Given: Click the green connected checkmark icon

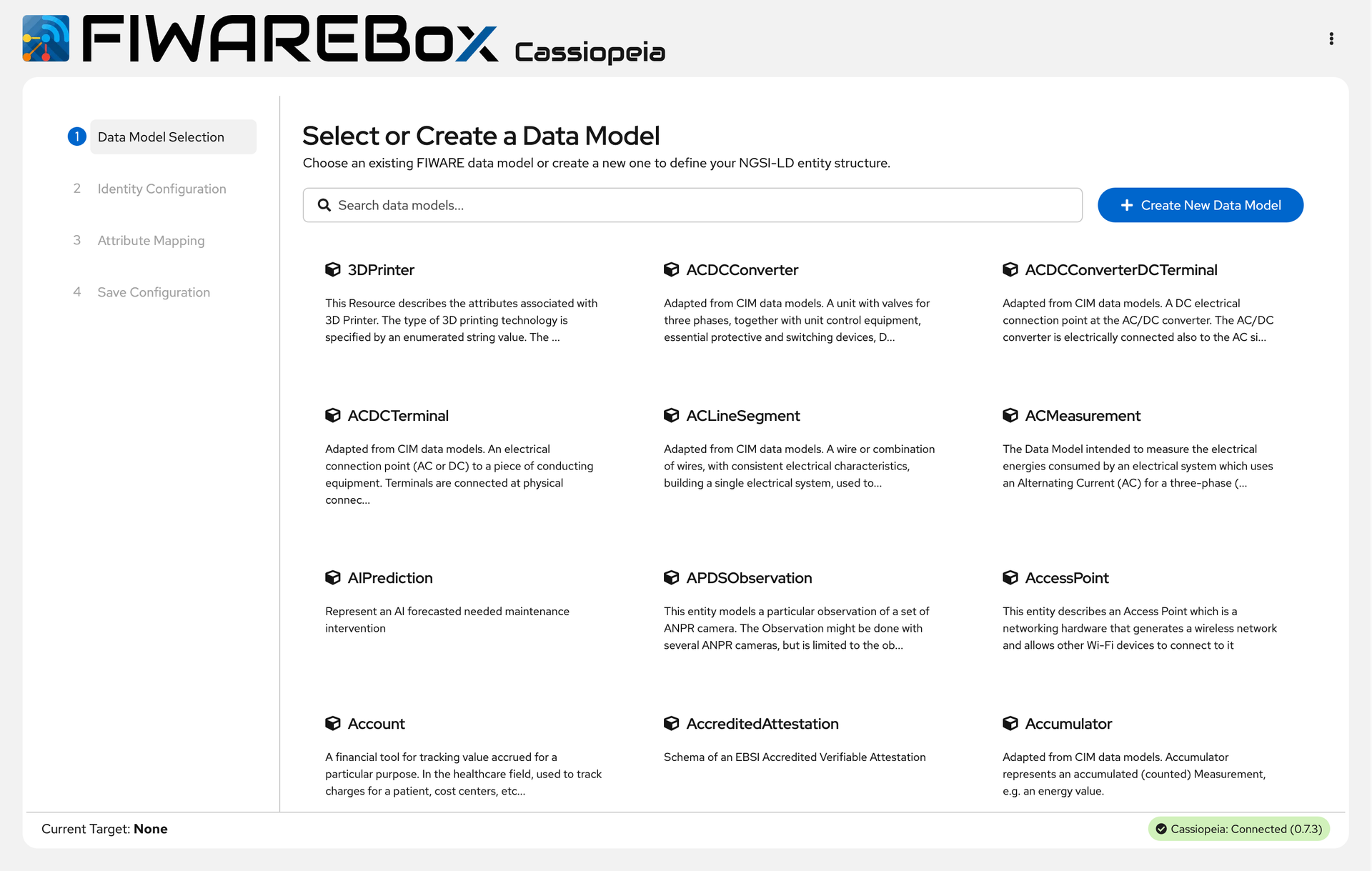Looking at the screenshot, I should click(1161, 829).
